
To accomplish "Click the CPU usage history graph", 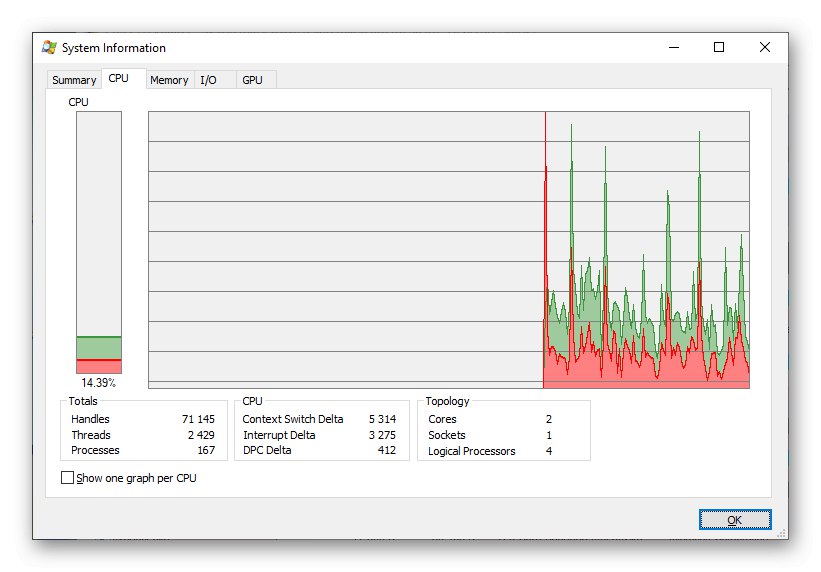I will [x=449, y=250].
